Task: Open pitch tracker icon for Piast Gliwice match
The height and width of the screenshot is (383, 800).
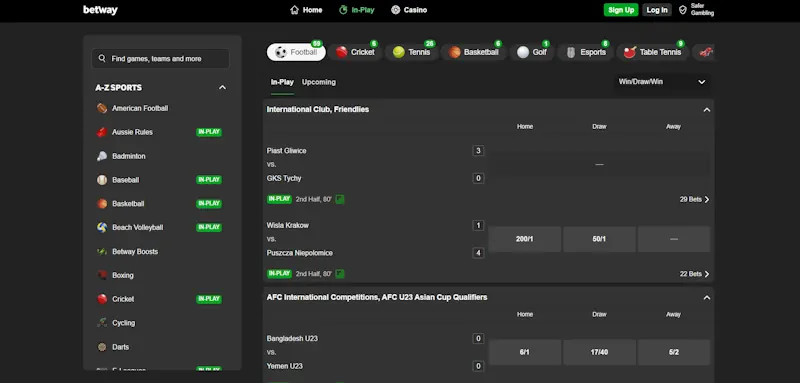Action: [x=340, y=199]
